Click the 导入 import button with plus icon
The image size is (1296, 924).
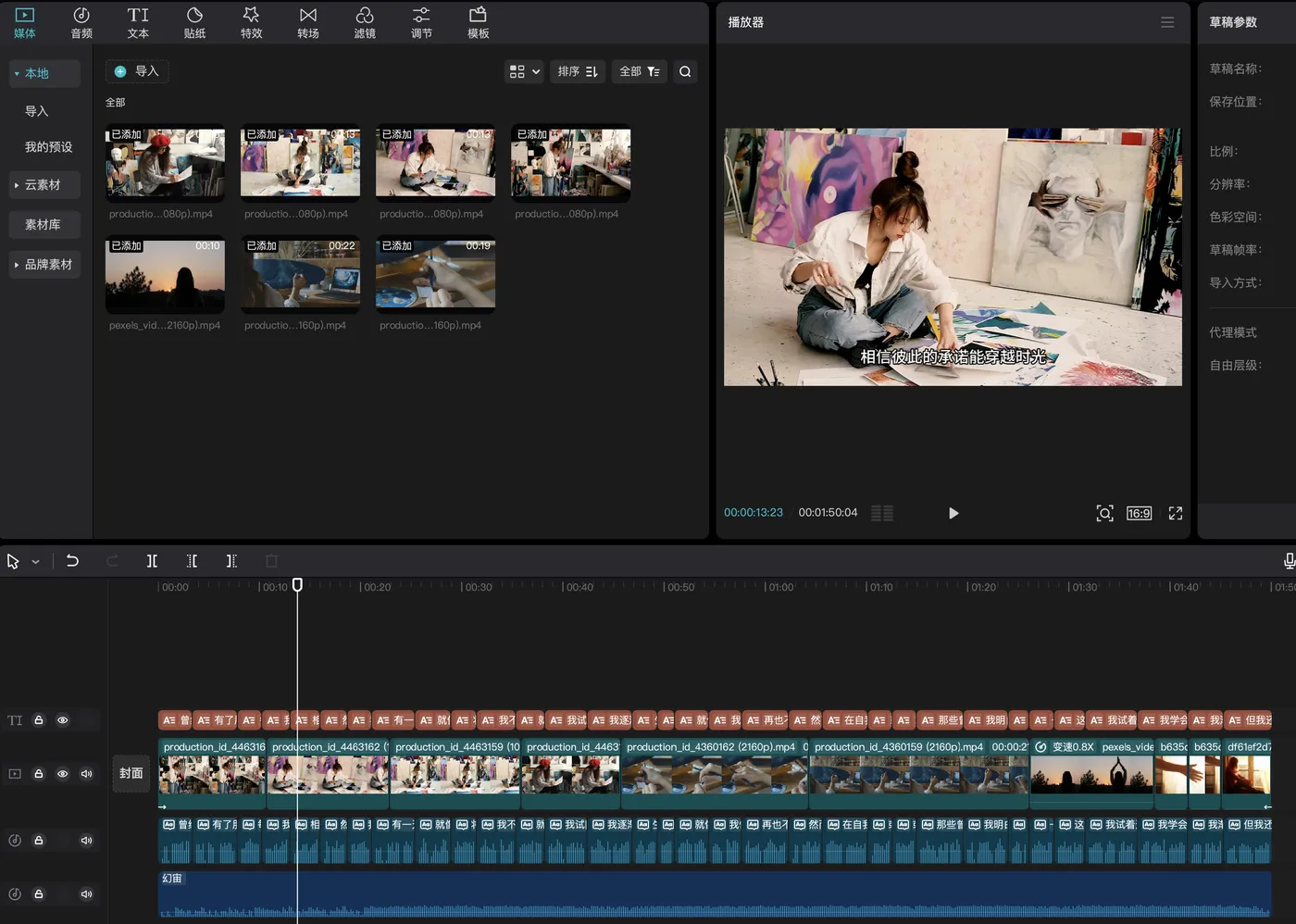[x=137, y=71]
